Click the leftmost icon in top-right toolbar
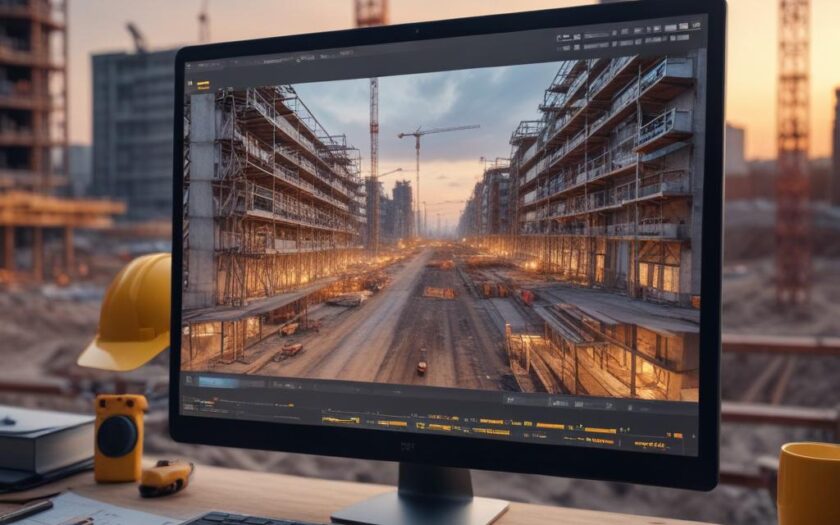This screenshot has height=525, width=840. pyautogui.click(x=561, y=35)
